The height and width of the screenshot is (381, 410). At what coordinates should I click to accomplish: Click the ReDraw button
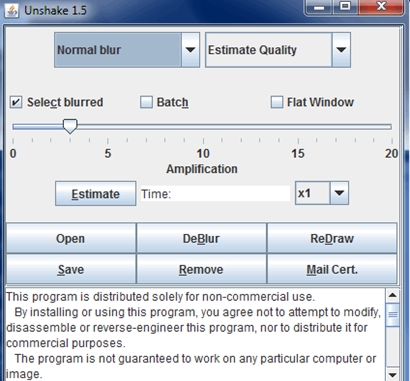(x=332, y=239)
